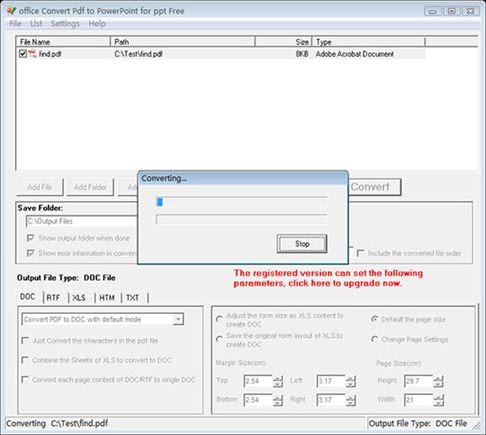Click the red upgrade to registered version link

pyautogui.click(x=328, y=278)
